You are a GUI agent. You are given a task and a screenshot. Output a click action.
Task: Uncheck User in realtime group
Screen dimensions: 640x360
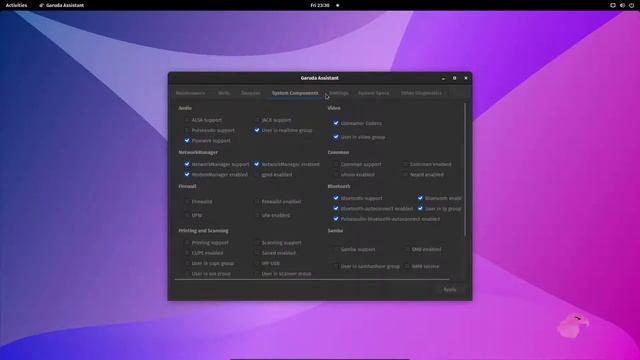coord(257,130)
